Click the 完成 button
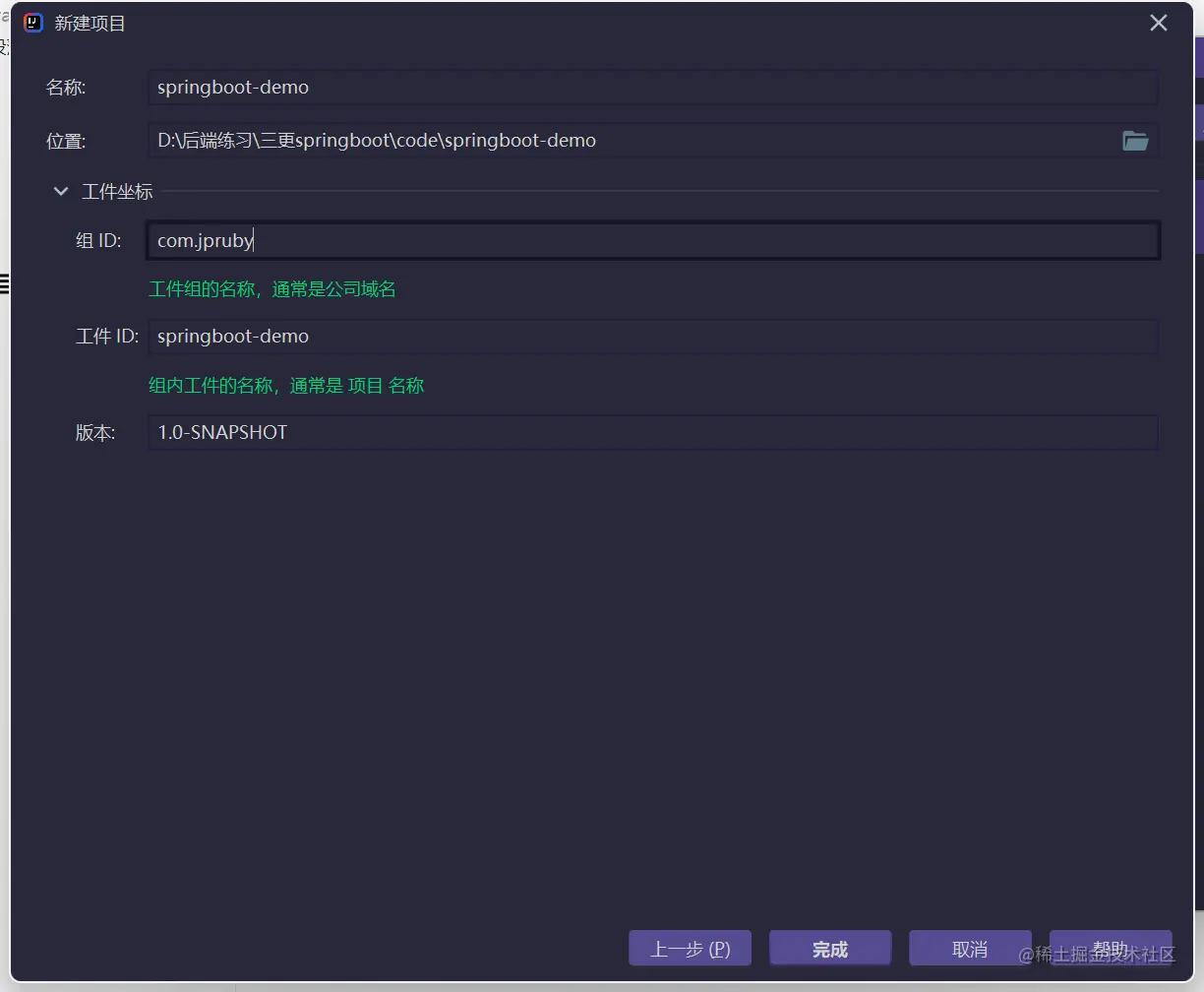 pos(830,949)
